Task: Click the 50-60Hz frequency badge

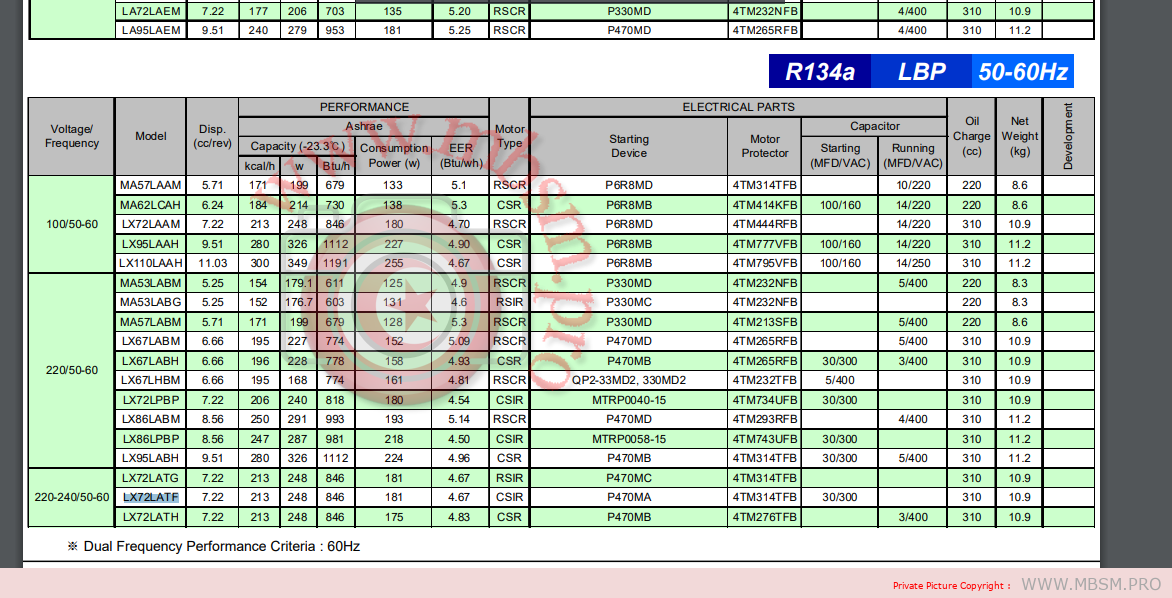Action: tap(1022, 72)
